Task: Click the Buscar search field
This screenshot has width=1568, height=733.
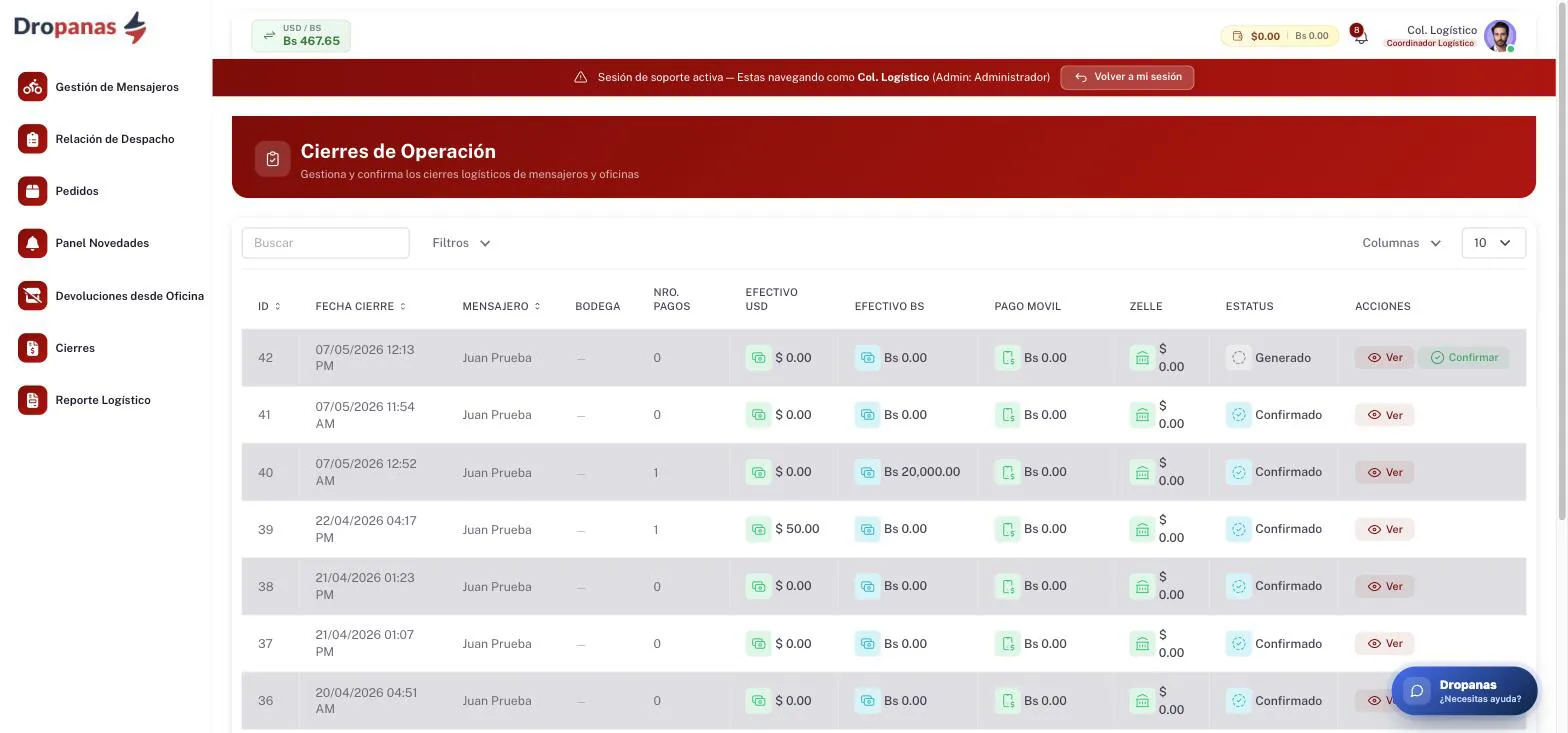Action: pos(326,243)
